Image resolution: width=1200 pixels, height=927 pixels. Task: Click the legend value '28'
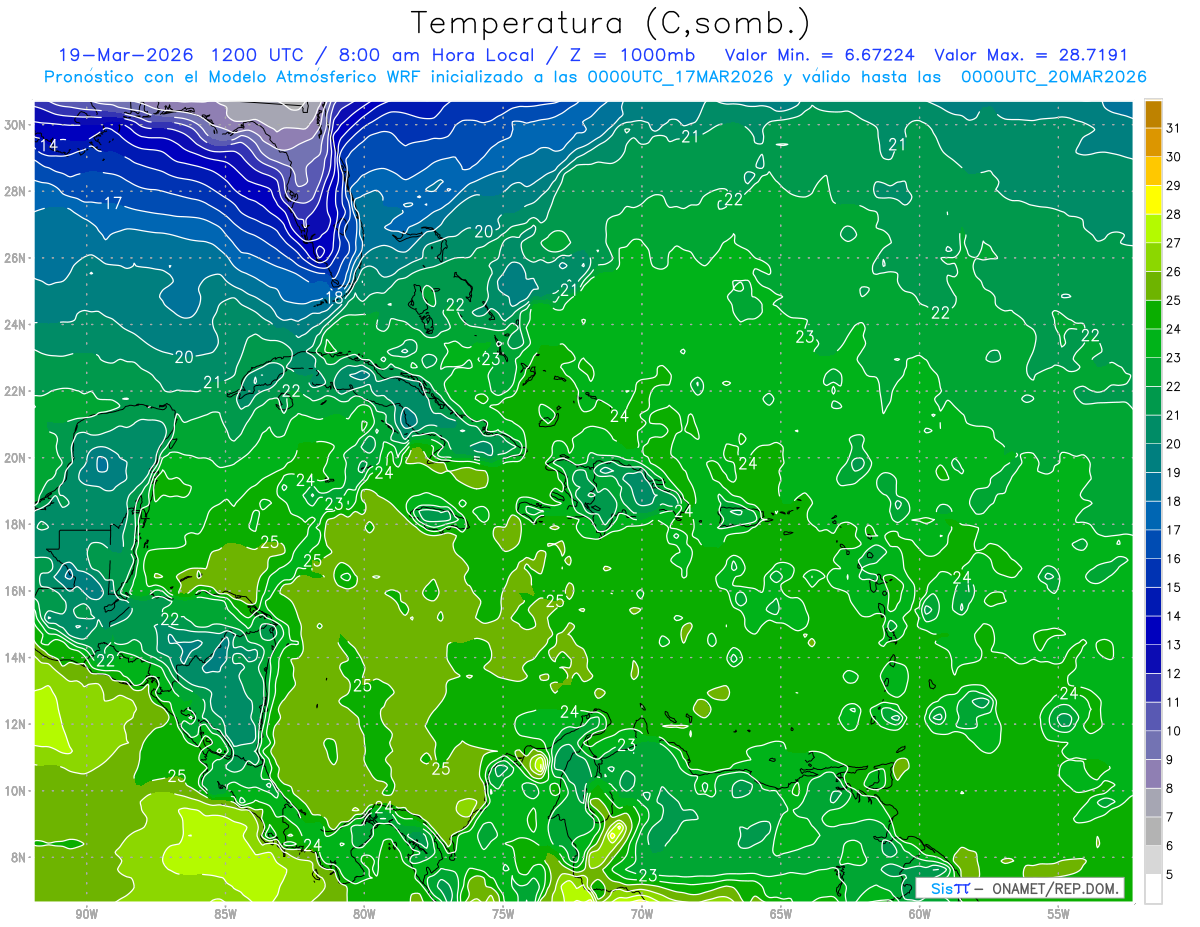(1174, 214)
